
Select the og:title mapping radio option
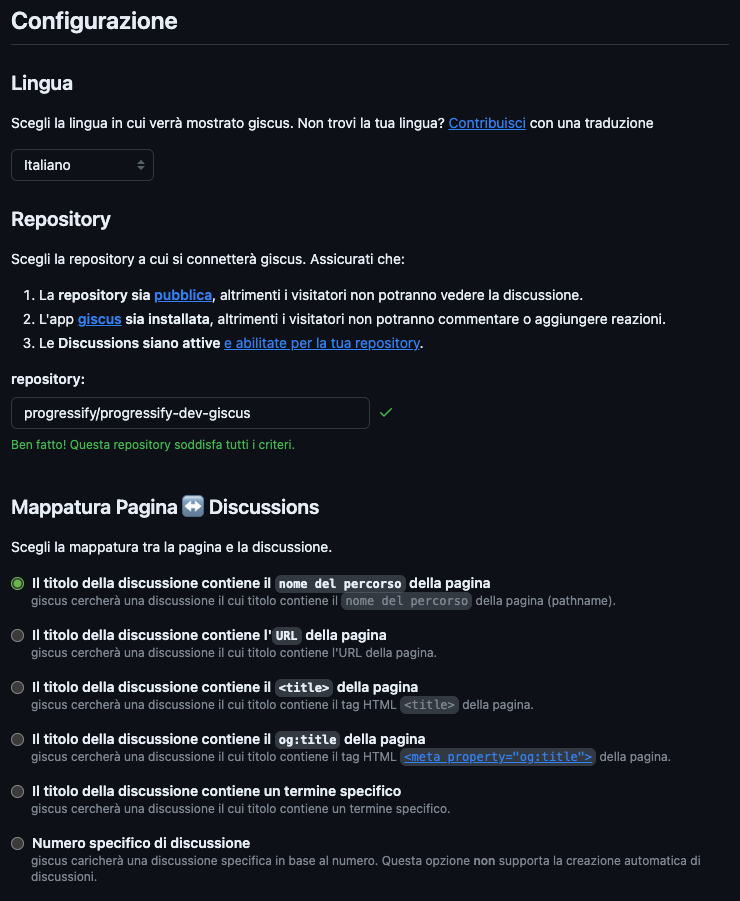click(18, 739)
